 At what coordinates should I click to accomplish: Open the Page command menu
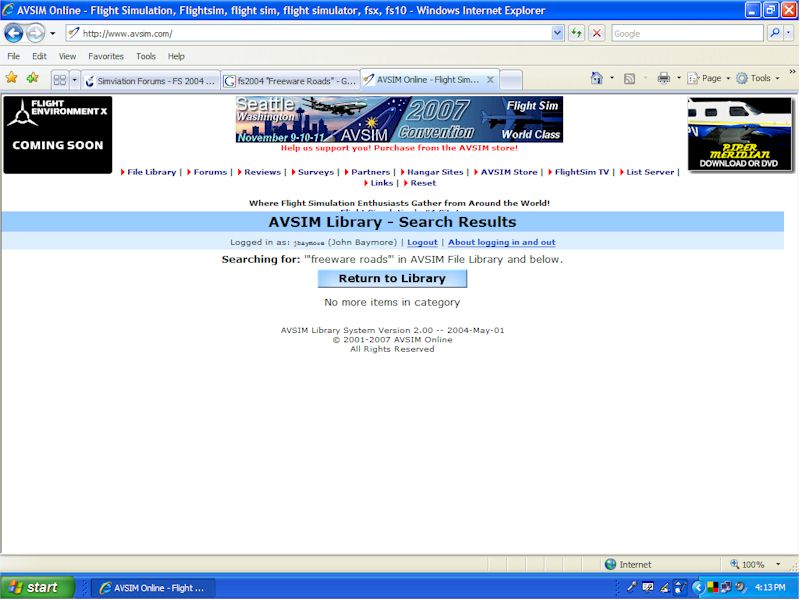point(709,78)
